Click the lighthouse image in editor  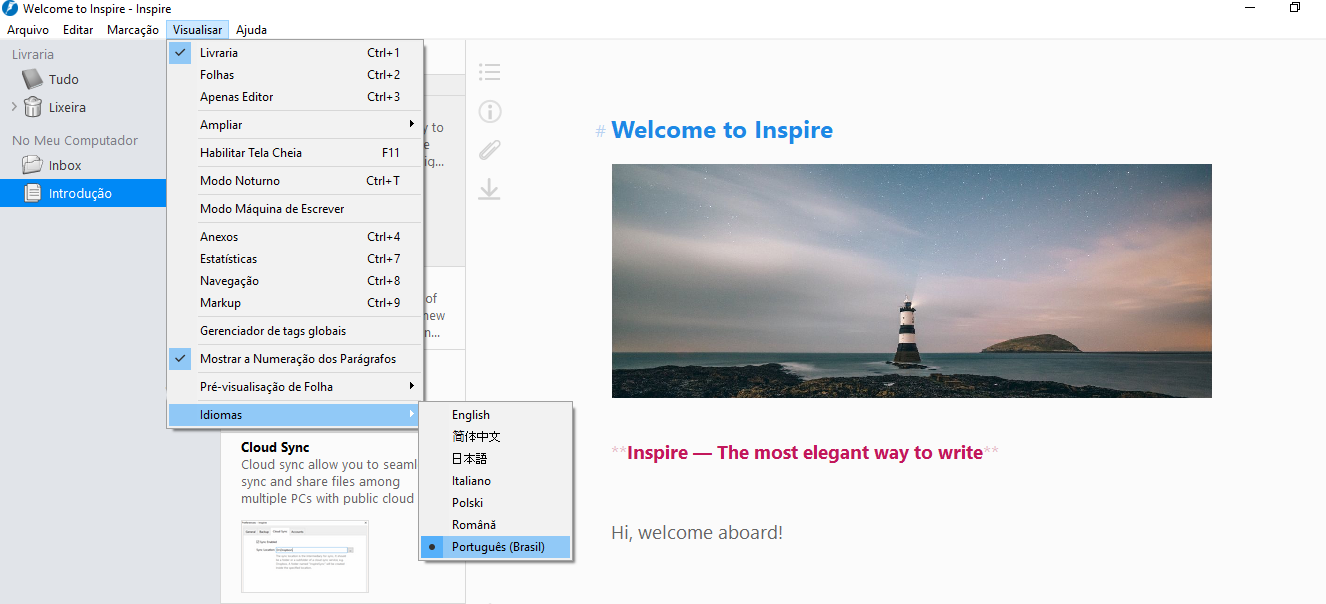pyautogui.click(x=911, y=281)
